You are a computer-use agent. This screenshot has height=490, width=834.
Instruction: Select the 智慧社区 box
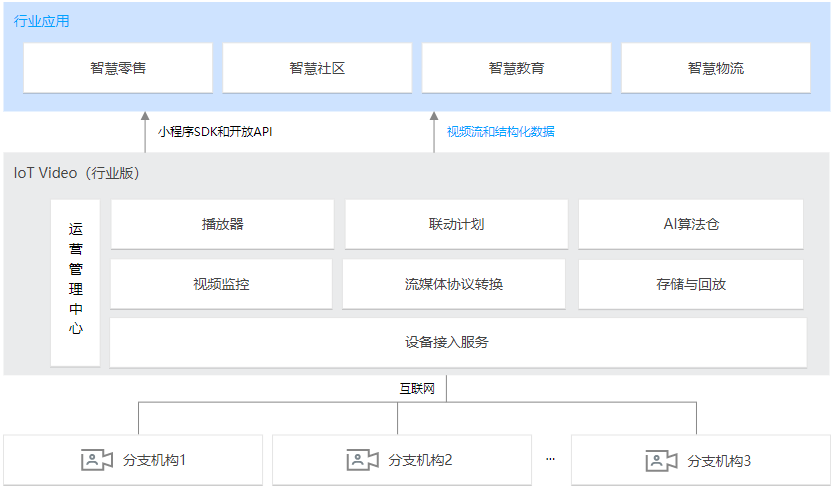(317, 68)
